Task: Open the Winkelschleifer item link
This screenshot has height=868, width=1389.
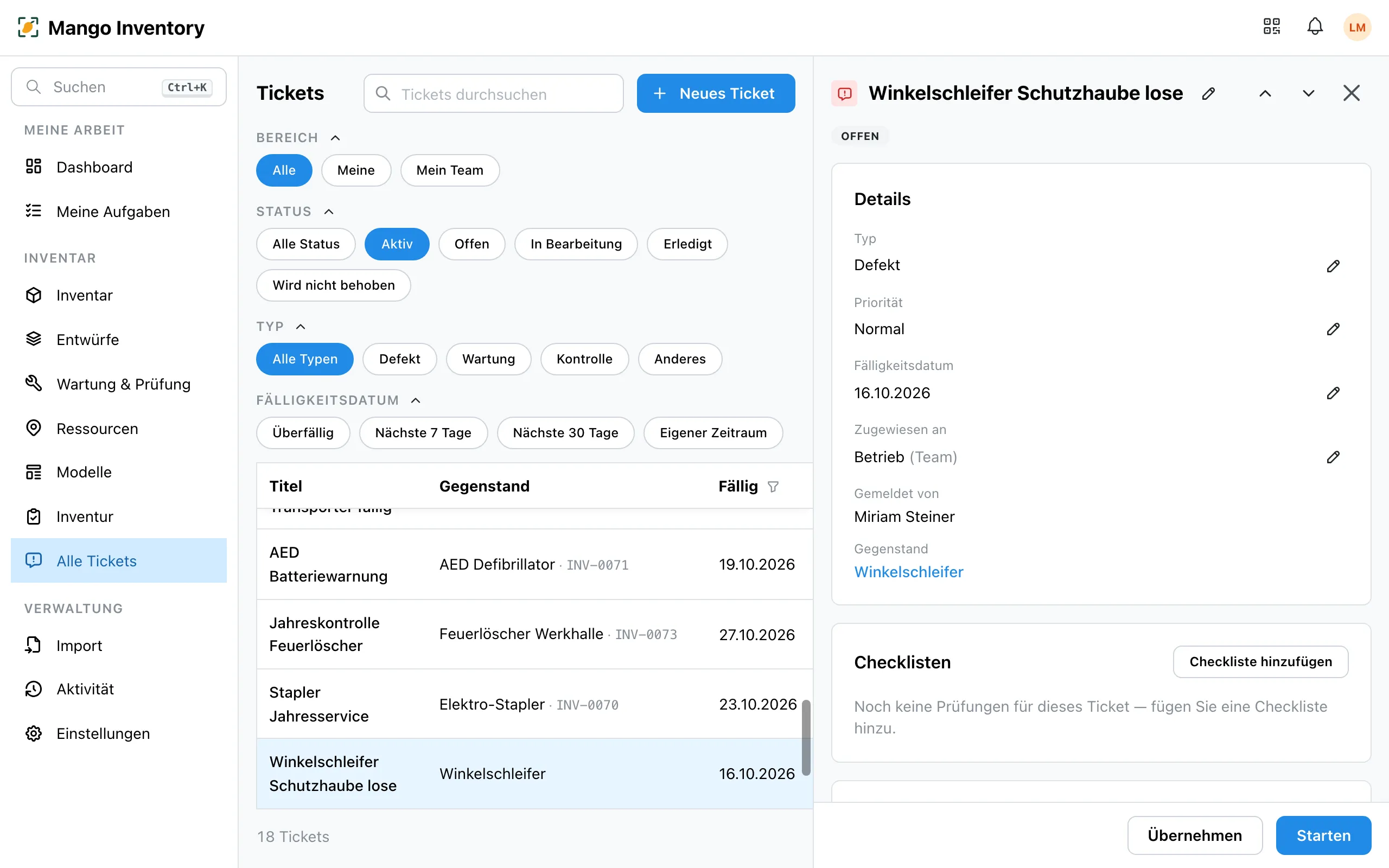Action: click(x=909, y=572)
